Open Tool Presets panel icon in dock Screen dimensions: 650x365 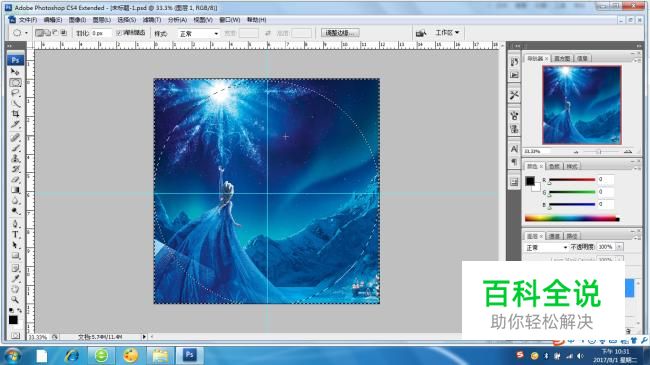[x=514, y=95]
